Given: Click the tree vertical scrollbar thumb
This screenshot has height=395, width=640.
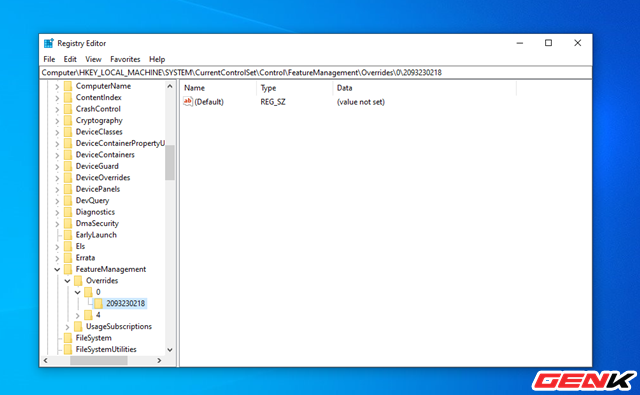Looking at the screenshot, I should point(170,162).
